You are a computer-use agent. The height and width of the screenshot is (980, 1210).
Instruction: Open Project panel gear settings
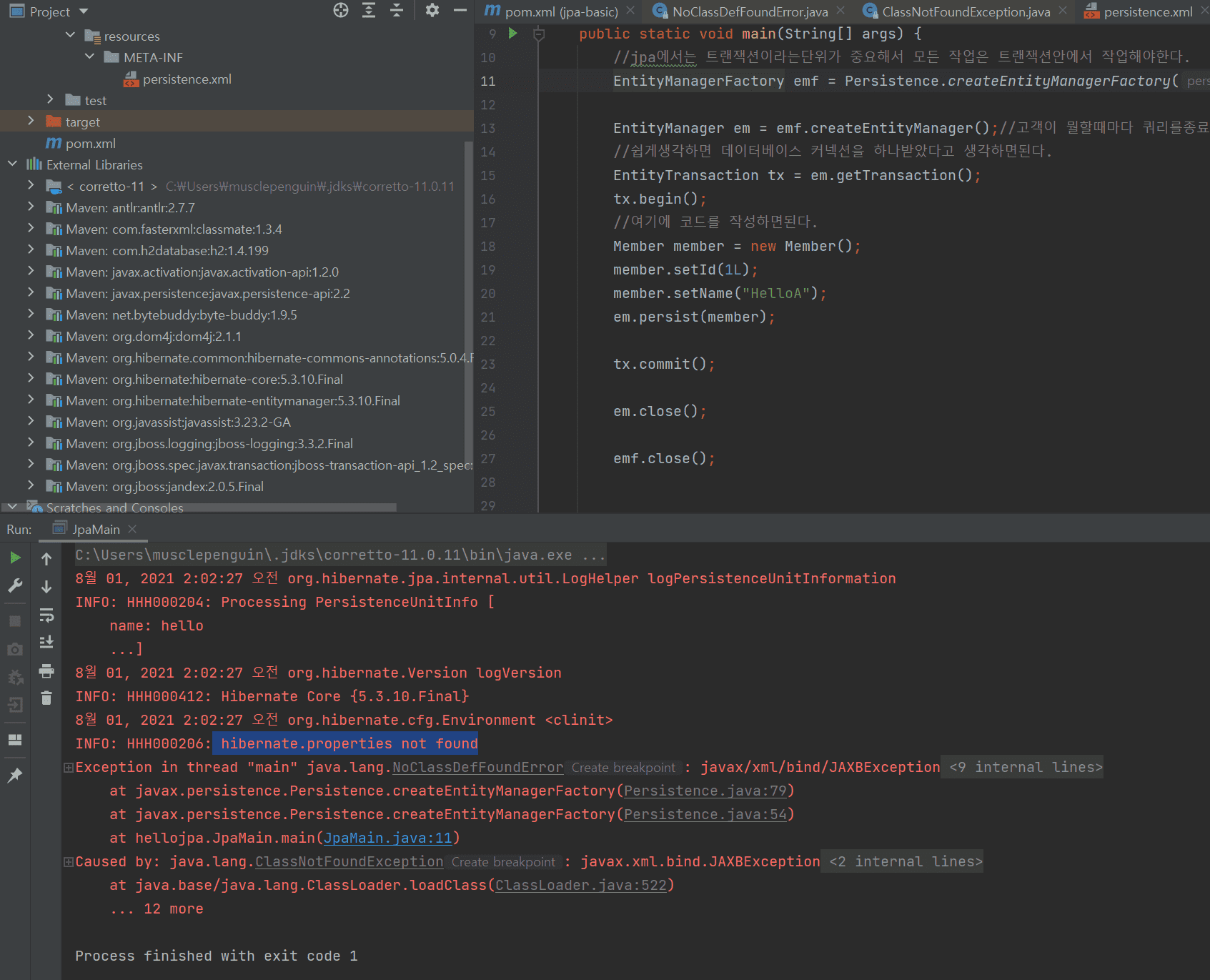pos(432,10)
